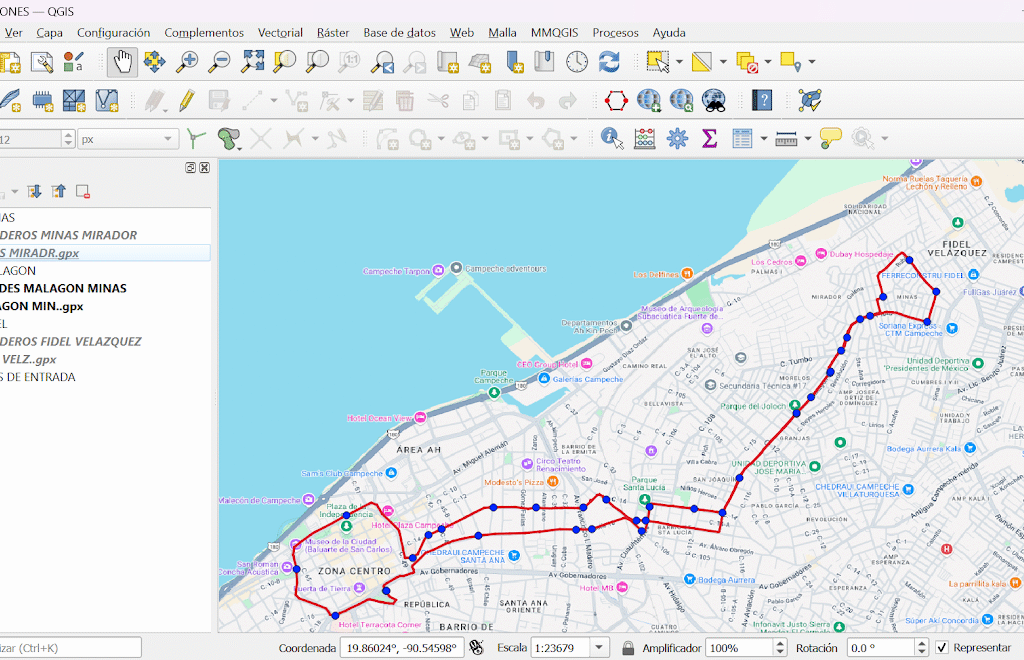Open the Field Calculator abacus icon

point(644,138)
